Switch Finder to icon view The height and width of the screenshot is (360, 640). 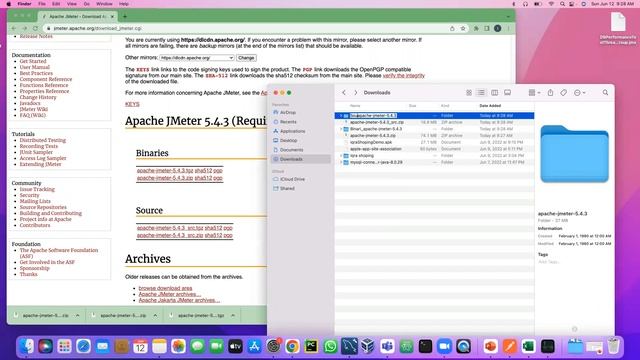[469, 93]
